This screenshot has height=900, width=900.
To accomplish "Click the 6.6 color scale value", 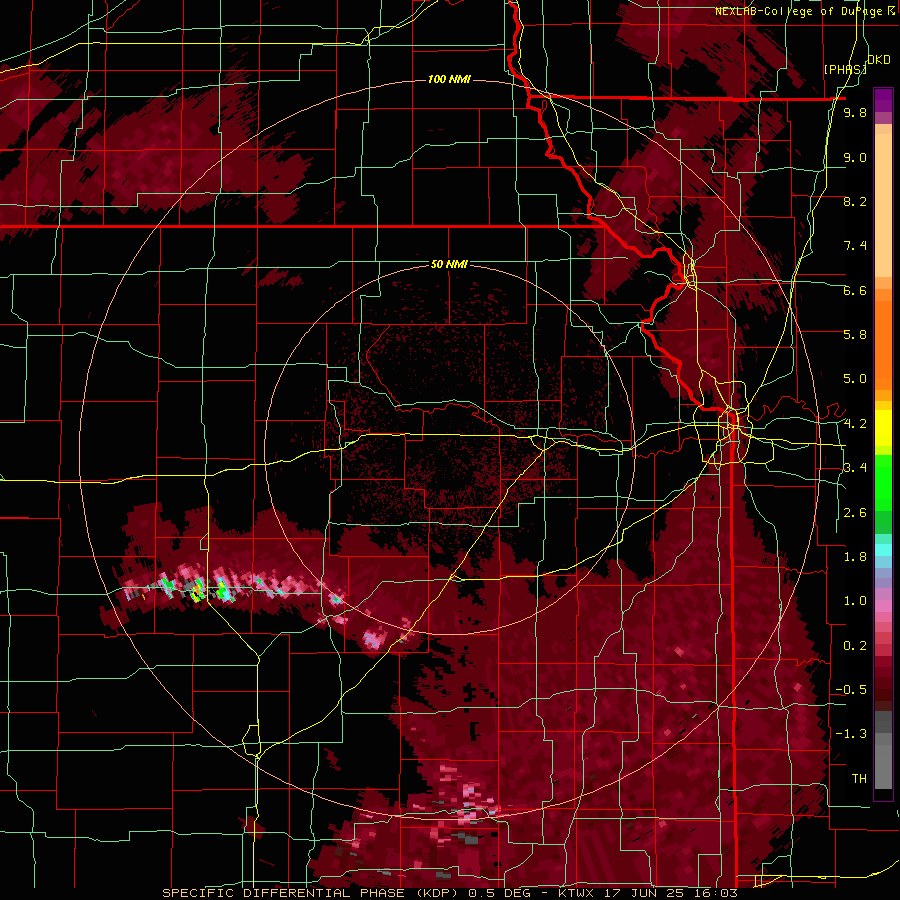I will click(x=855, y=290).
